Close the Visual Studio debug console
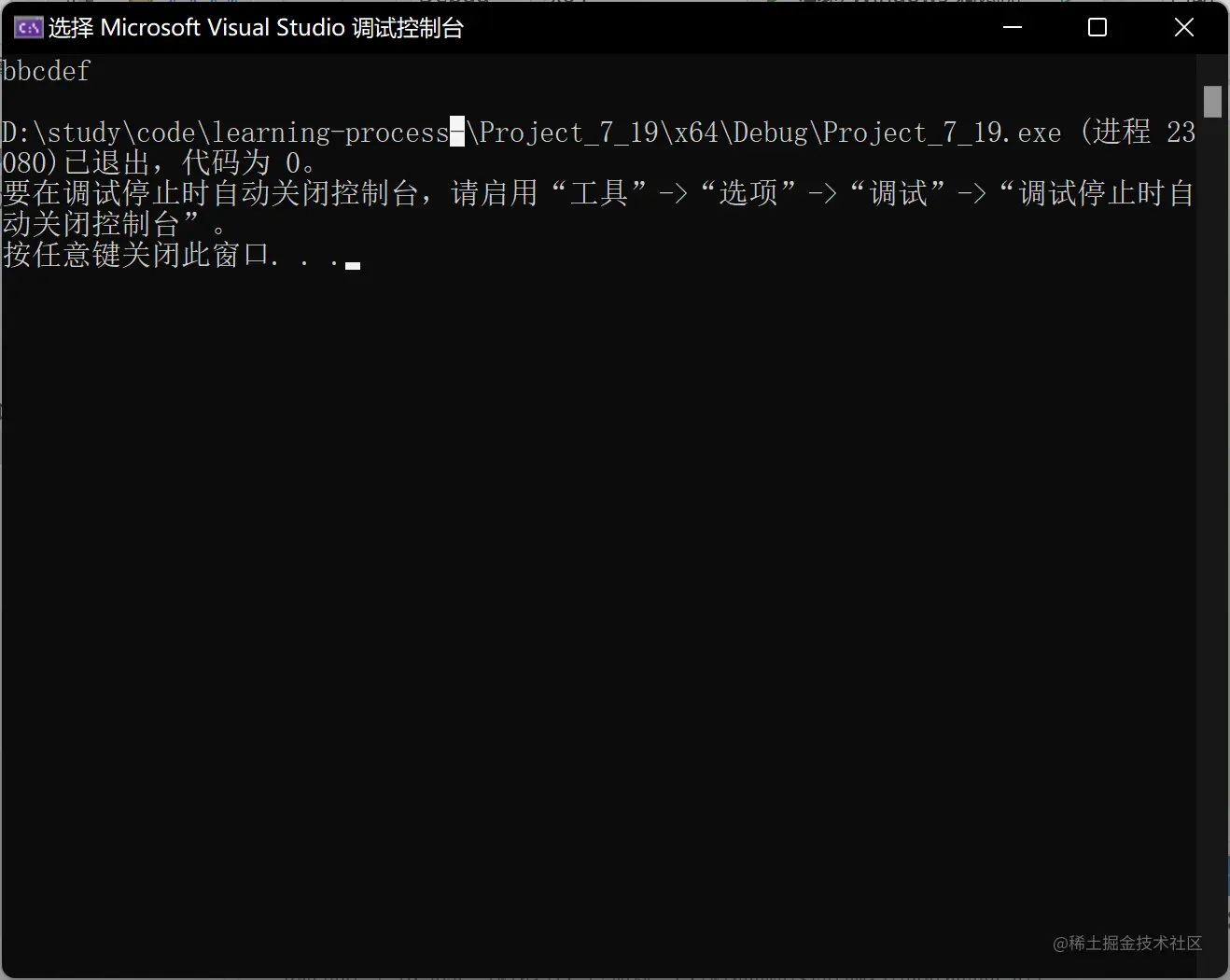Screen dimensions: 1230x980 click(x=1183, y=28)
